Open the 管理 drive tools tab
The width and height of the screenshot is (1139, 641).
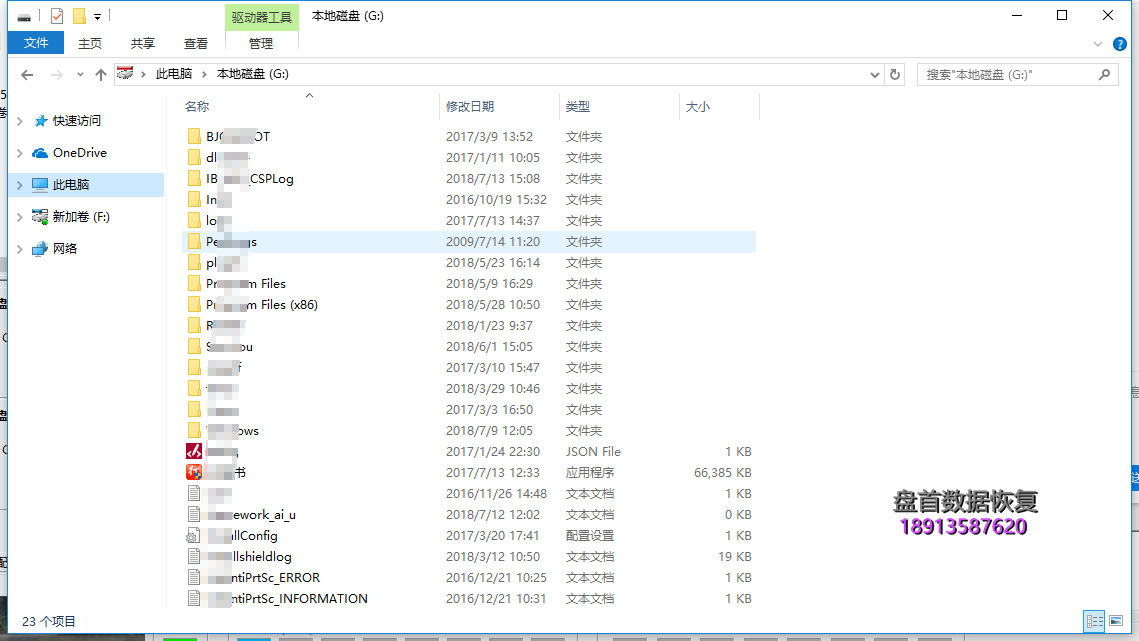261,43
